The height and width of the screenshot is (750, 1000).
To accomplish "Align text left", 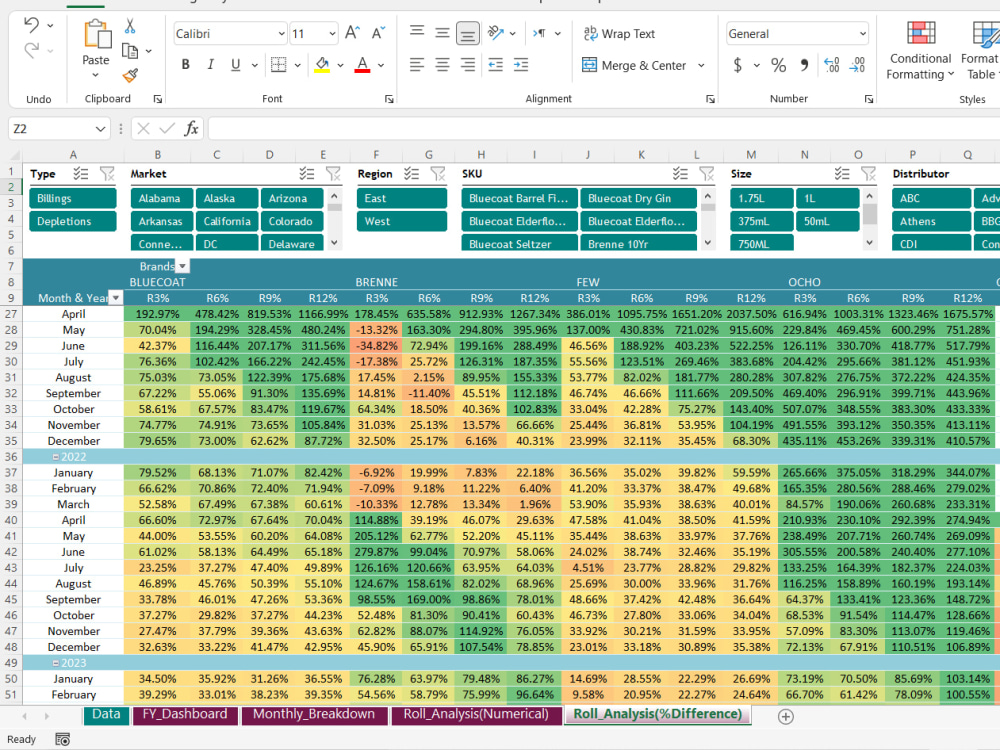I will [417, 64].
